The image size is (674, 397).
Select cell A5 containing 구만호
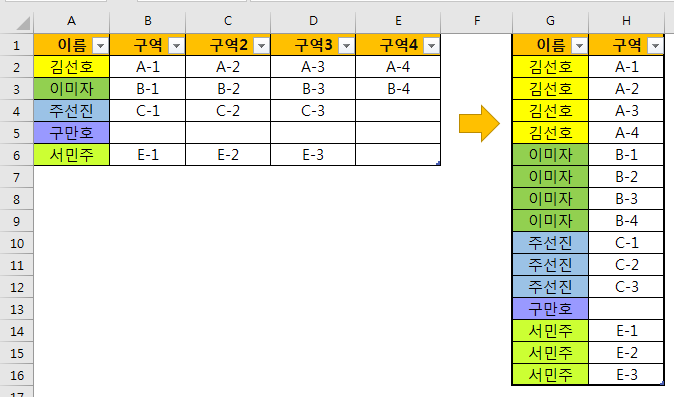tap(71, 133)
